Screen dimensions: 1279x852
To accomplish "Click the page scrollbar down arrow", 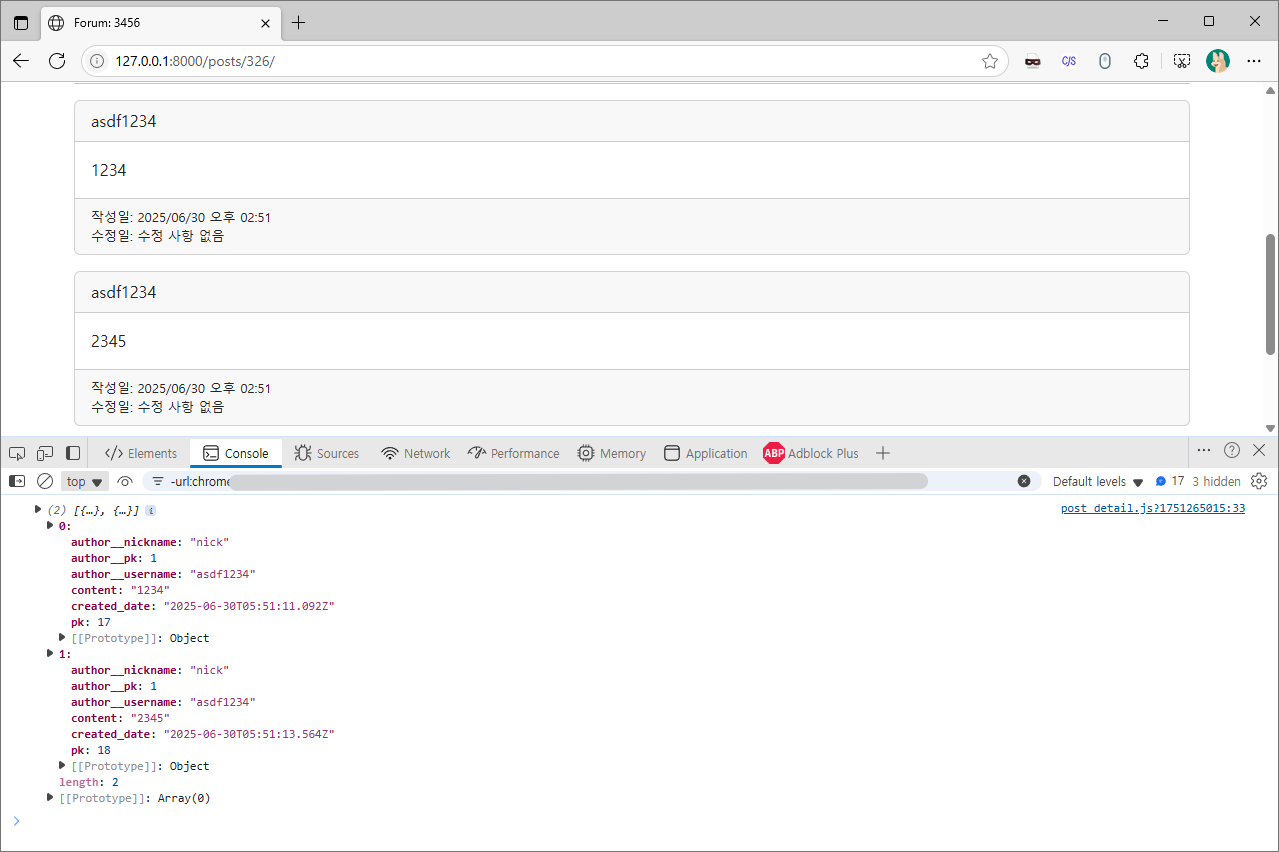I will tap(1270, 428).
